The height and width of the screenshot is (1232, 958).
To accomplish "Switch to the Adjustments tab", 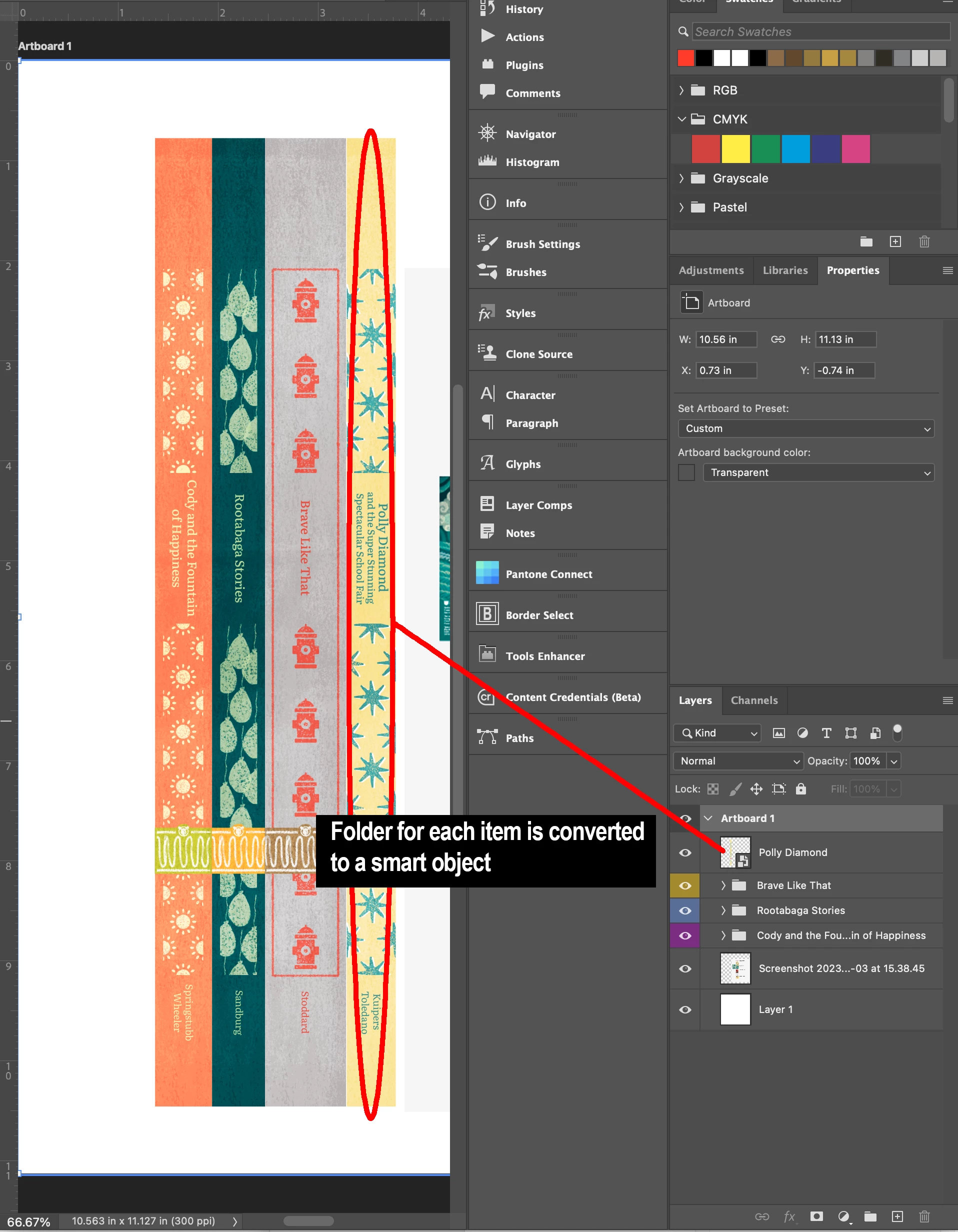I will pyautogui.click(x=711, y=270).
